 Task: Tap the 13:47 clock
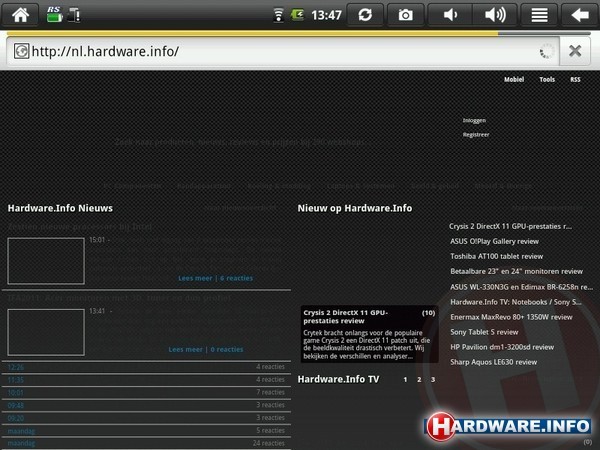[x=326, y=15]
